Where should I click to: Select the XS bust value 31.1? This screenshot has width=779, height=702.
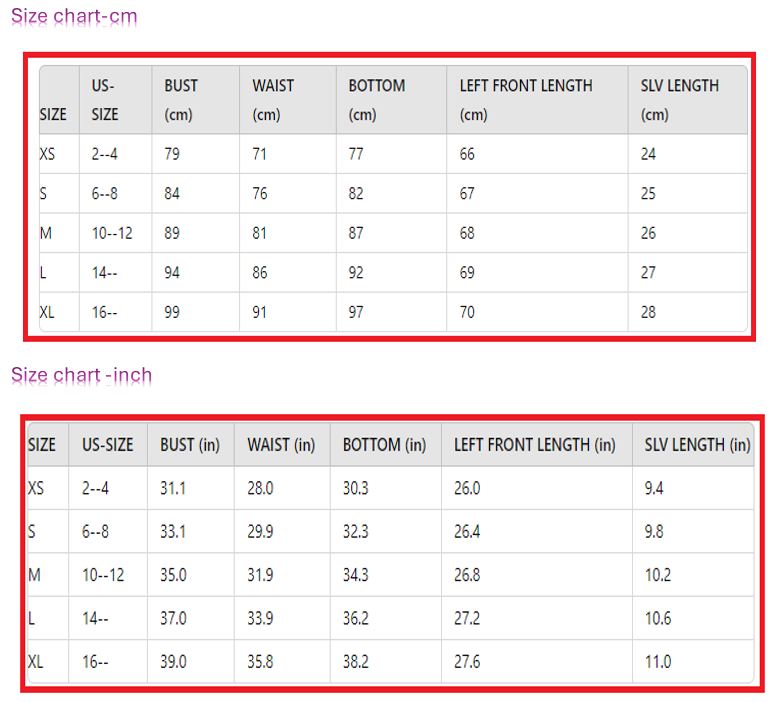[173, 488]
